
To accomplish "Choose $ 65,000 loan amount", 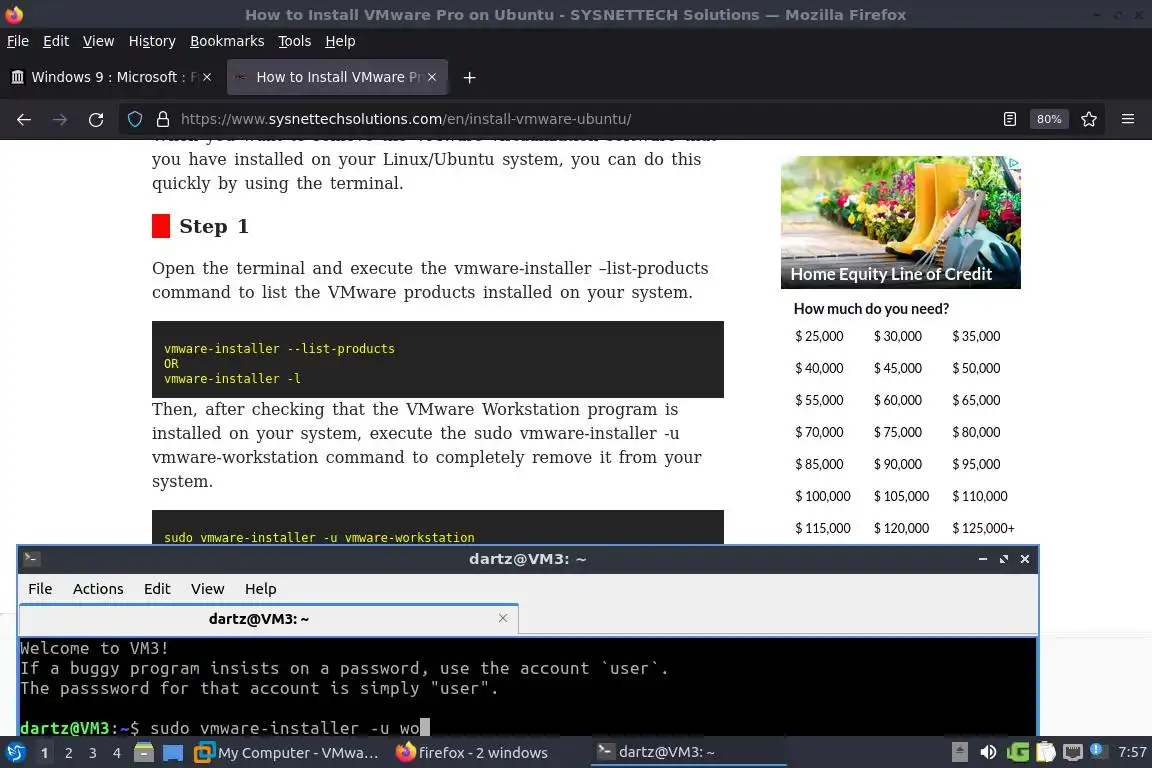I will [976, 401].
